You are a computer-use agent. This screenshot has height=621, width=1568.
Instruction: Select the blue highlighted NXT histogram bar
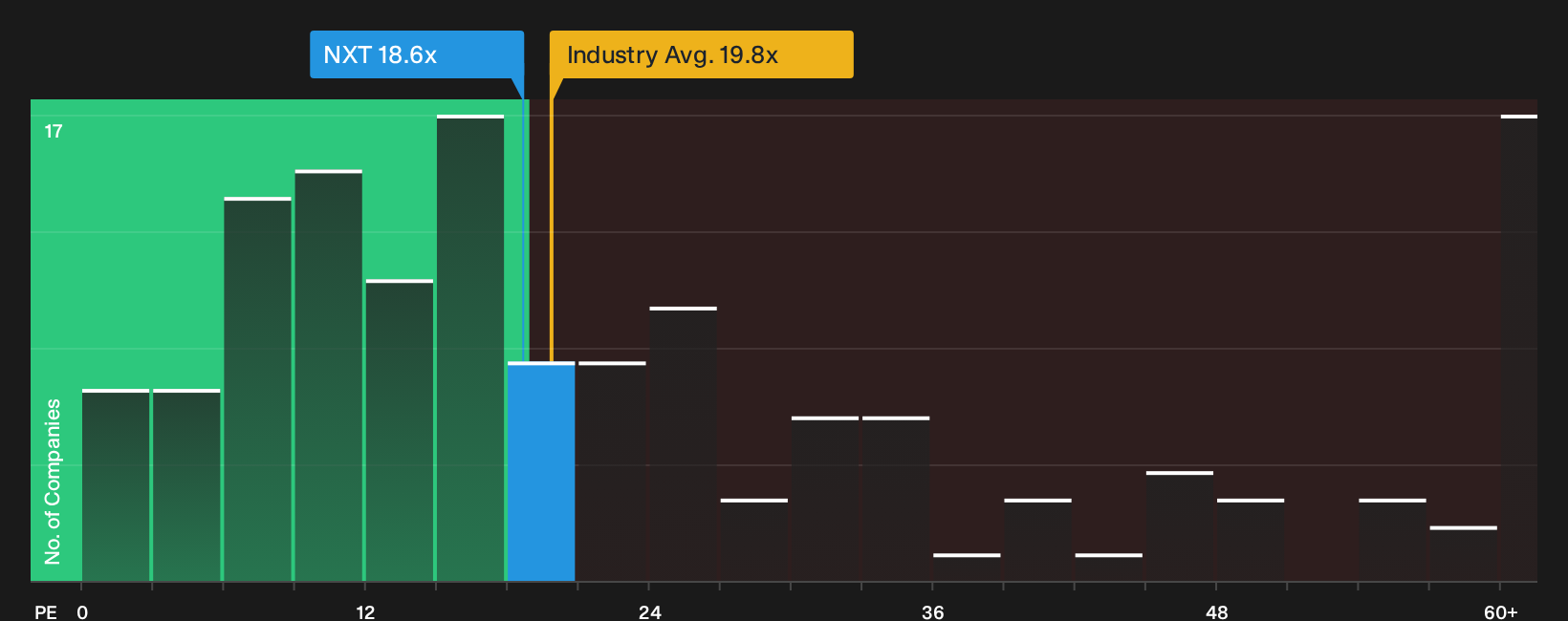[x=541, y=472]
